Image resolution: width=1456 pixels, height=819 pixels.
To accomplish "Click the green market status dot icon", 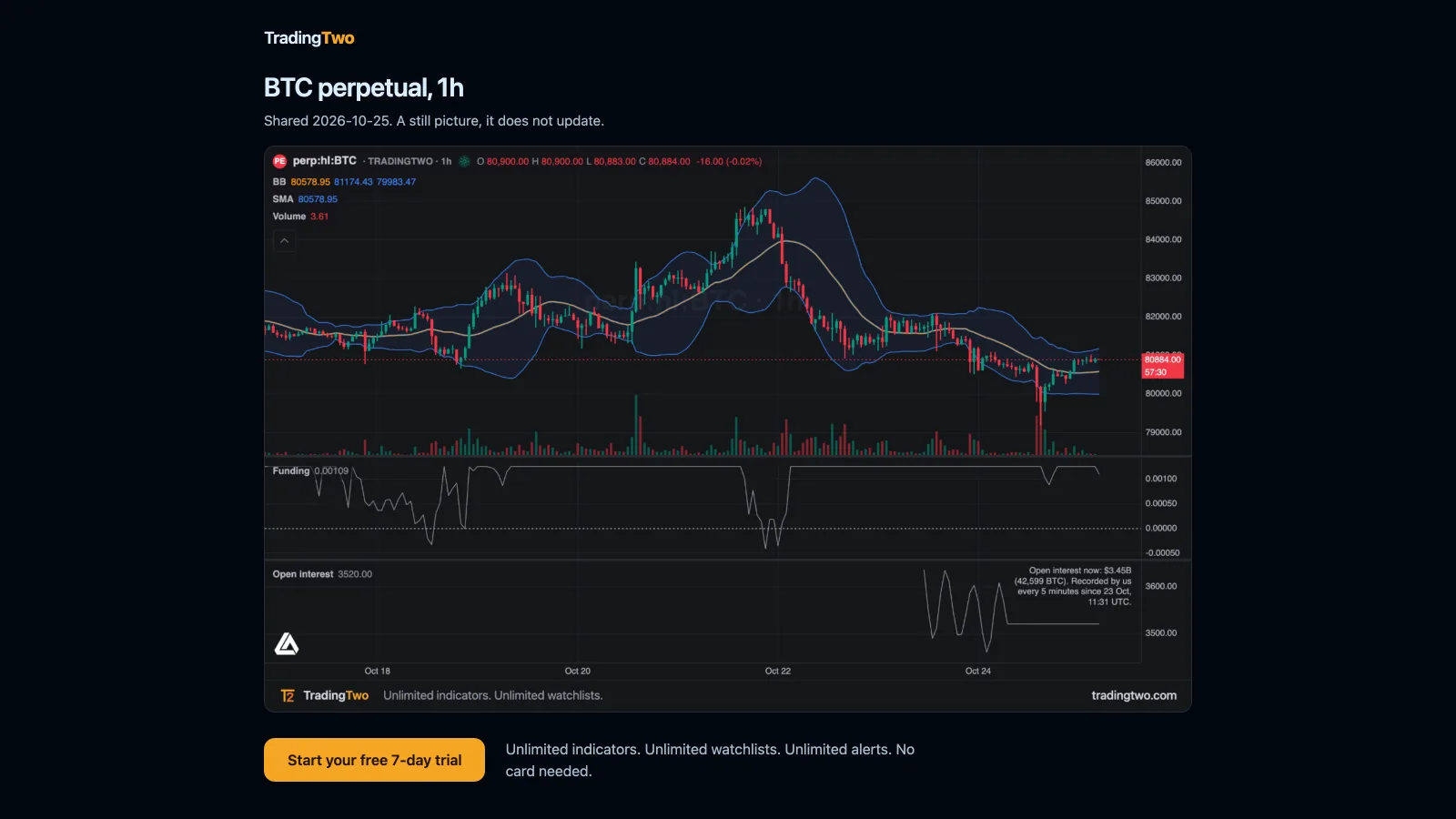I will (x=464, y=161).
